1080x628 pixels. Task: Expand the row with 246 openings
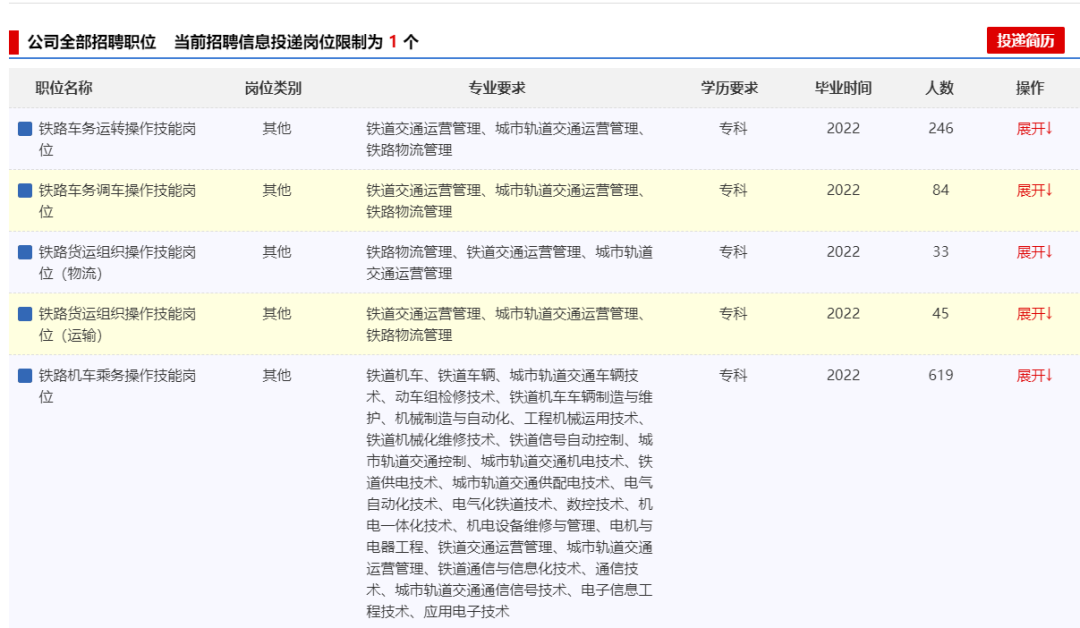pos(1034,129)
